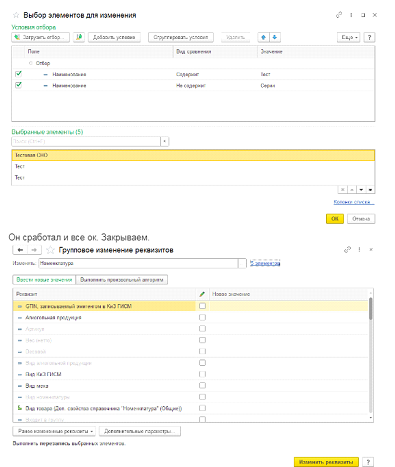
Task: Select the Ввести новые значения tab
Action: click(x=44, y=280)
